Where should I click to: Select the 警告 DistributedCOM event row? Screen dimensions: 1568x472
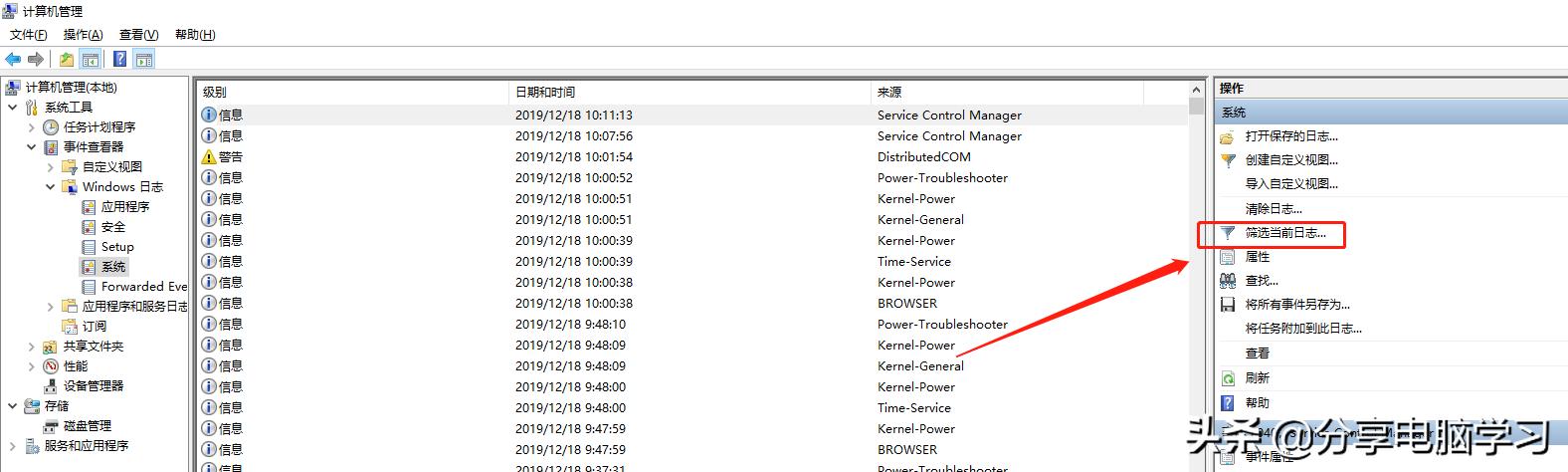(693, 157)
